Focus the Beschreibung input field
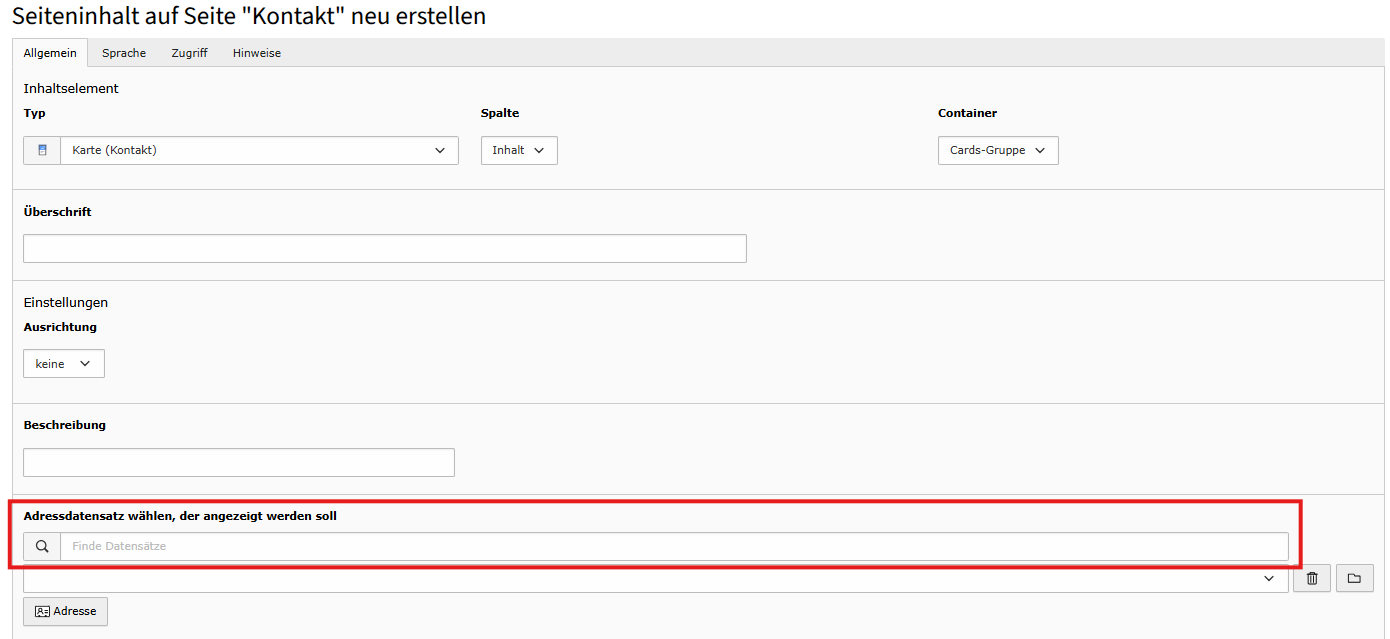The image size is (1390, 639). point(238,462)
